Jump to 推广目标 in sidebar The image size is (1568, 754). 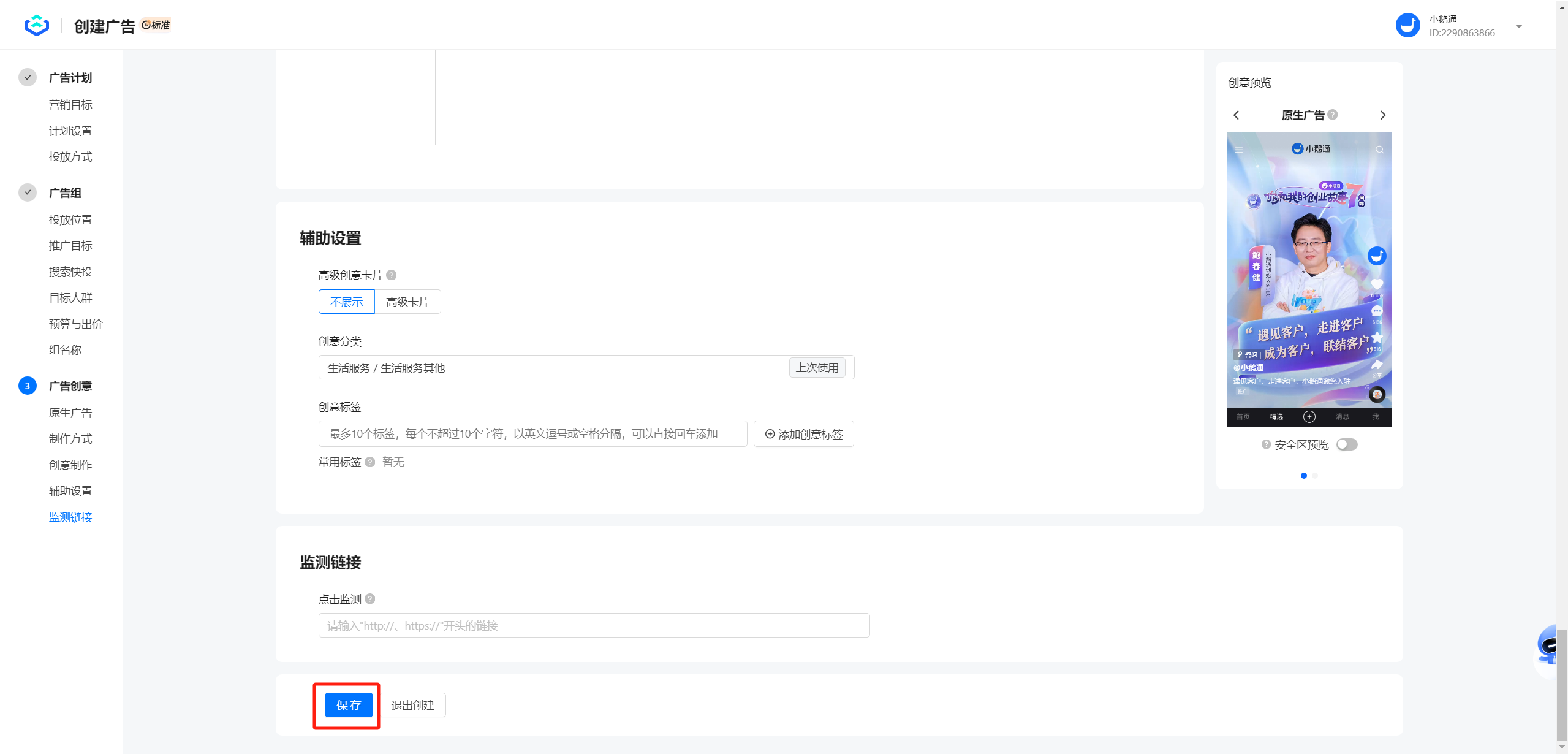pyautogui.click(x=70, y=246)
